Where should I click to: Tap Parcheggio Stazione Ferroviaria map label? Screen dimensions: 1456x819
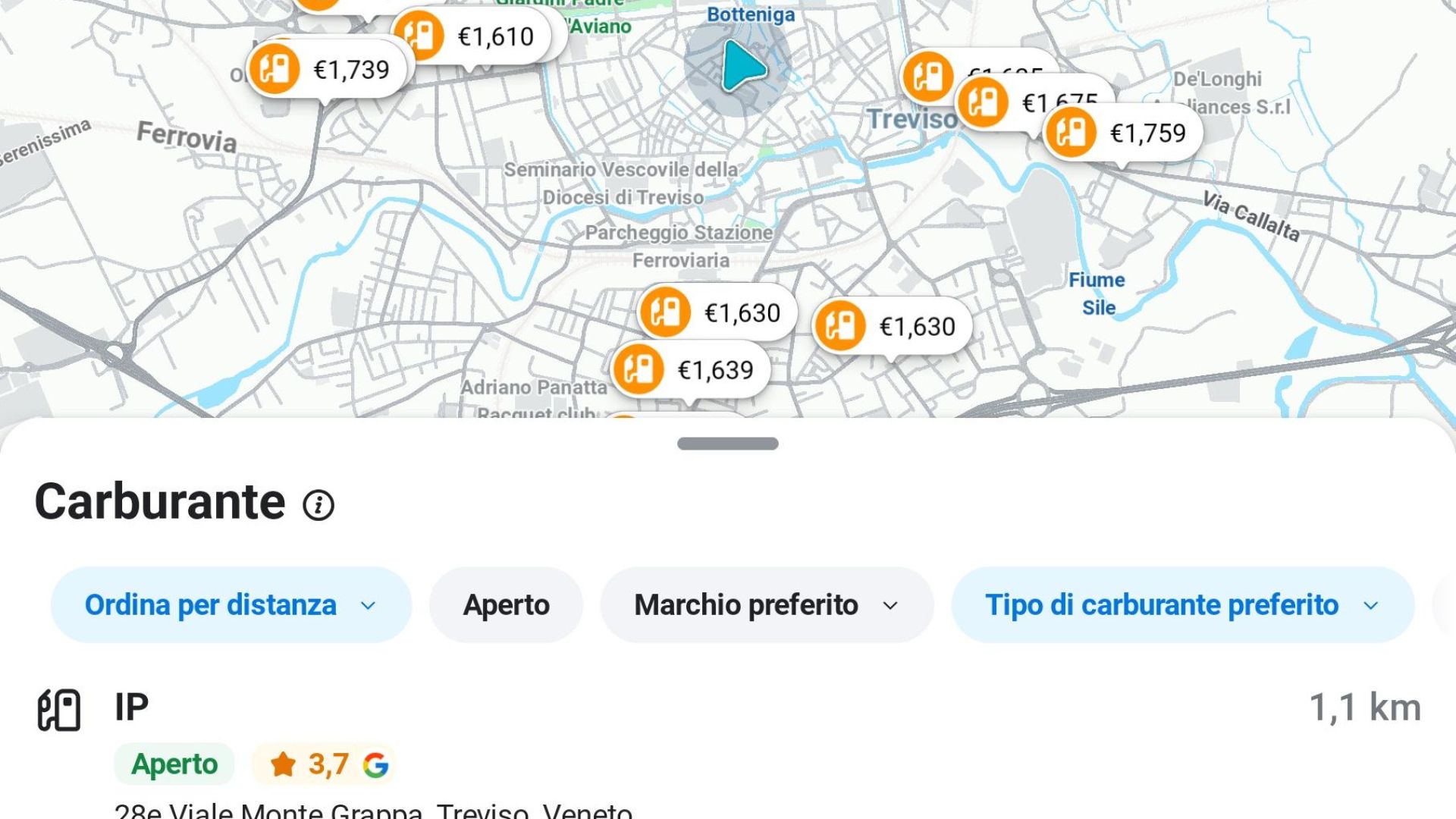[679, 246]
